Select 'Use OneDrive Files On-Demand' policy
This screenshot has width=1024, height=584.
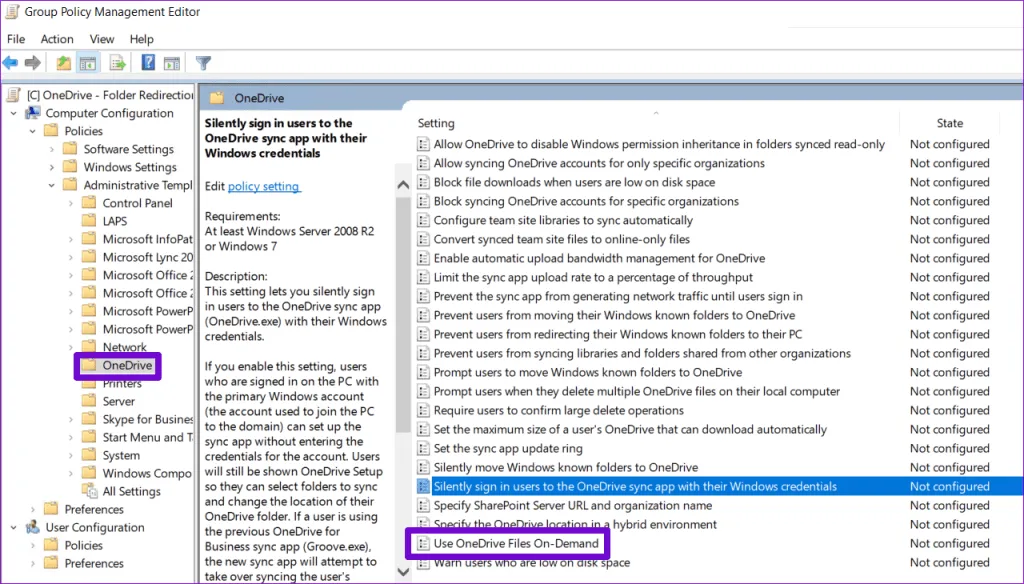tap(516, 544)
